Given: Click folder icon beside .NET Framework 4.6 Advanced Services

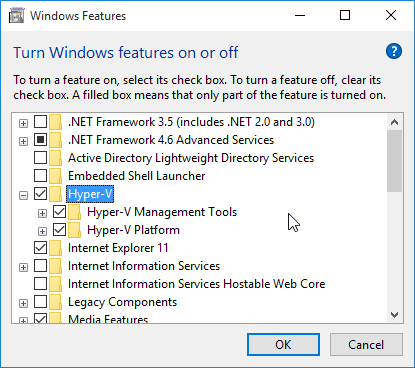Looking at the screenshot, I should click(x=55, y=140).
